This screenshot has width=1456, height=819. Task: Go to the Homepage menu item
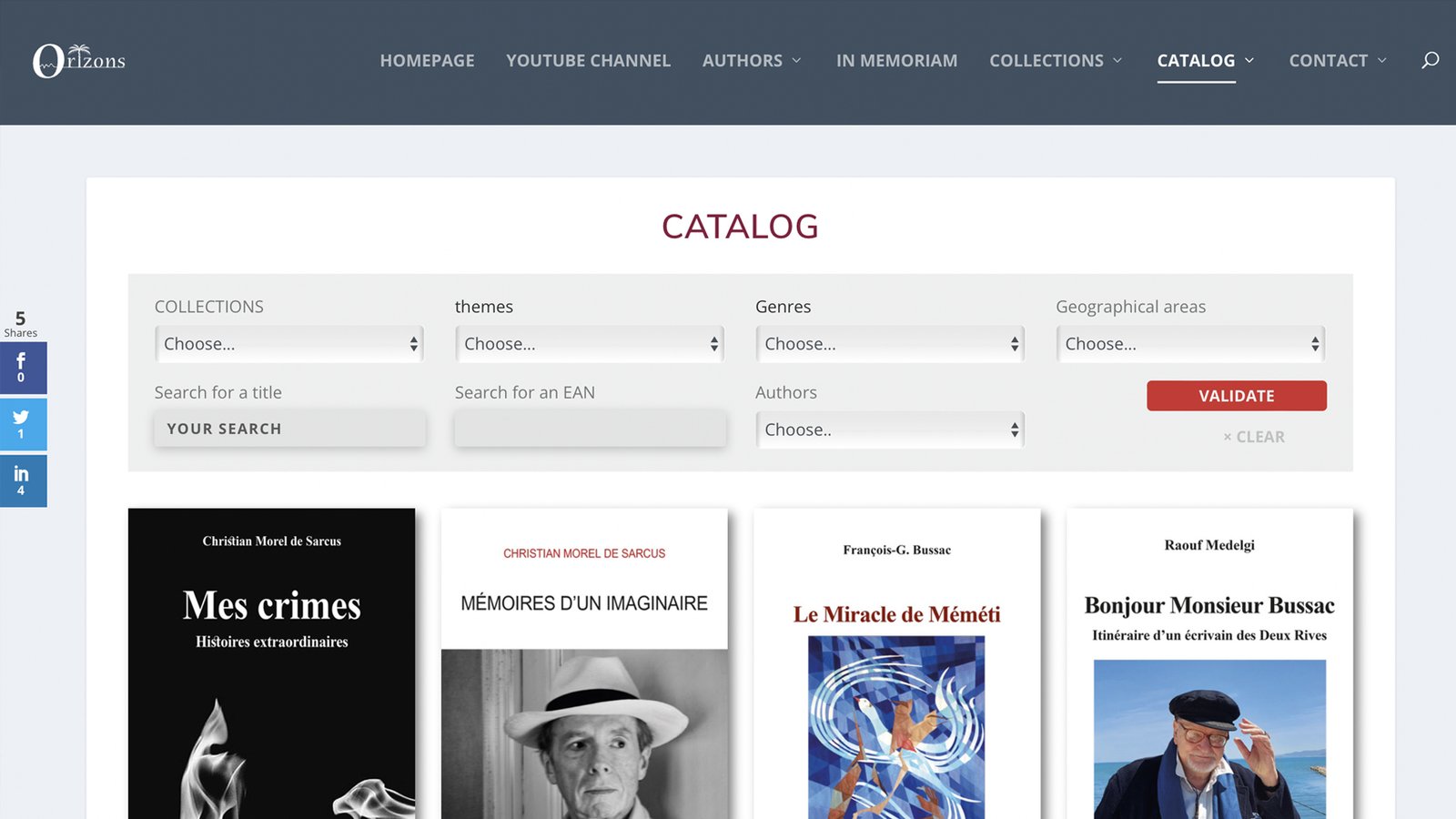coord(428,61)
